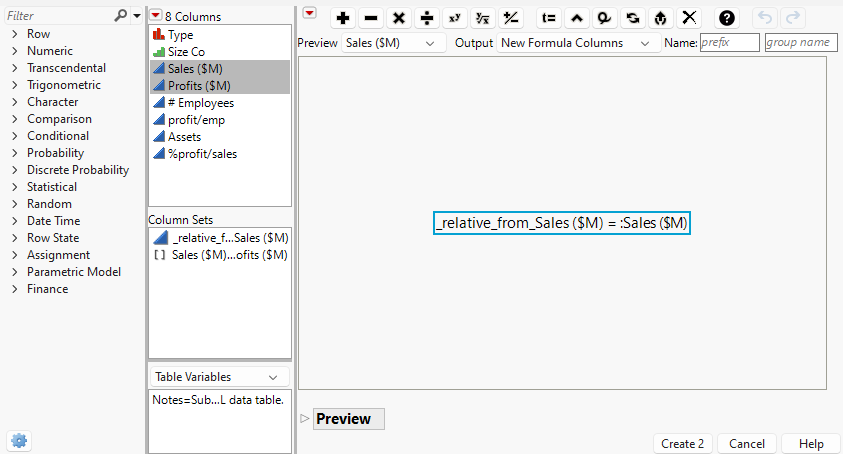Click the redo arrow
Viewport: 843px width, 454px height.
tap(792, 18)
